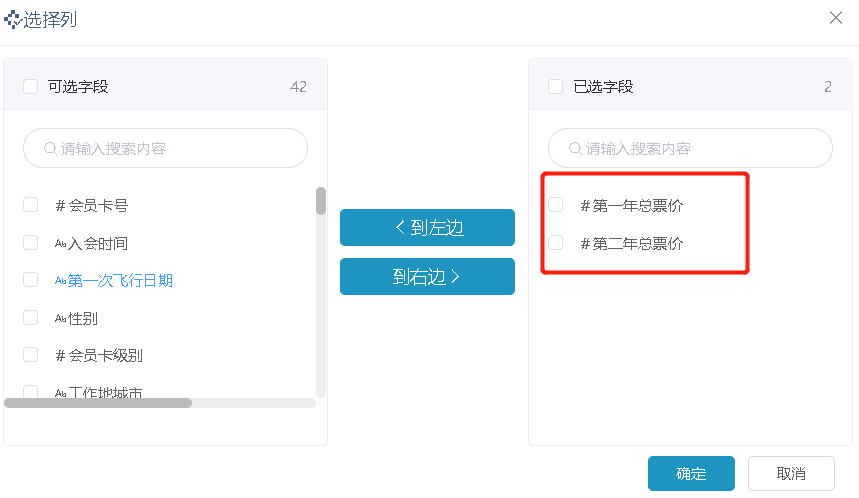Tick the 第一次飞行日期 checkbox

pyautogui.click(x=31, y=280)
